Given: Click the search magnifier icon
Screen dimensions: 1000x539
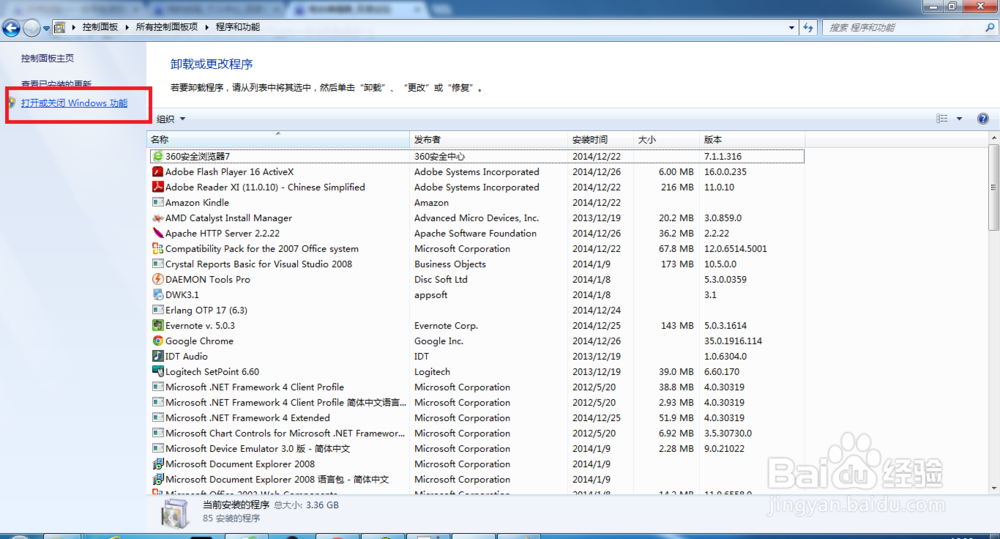Looking at the screenshot, I should click(x=990, y=27).
